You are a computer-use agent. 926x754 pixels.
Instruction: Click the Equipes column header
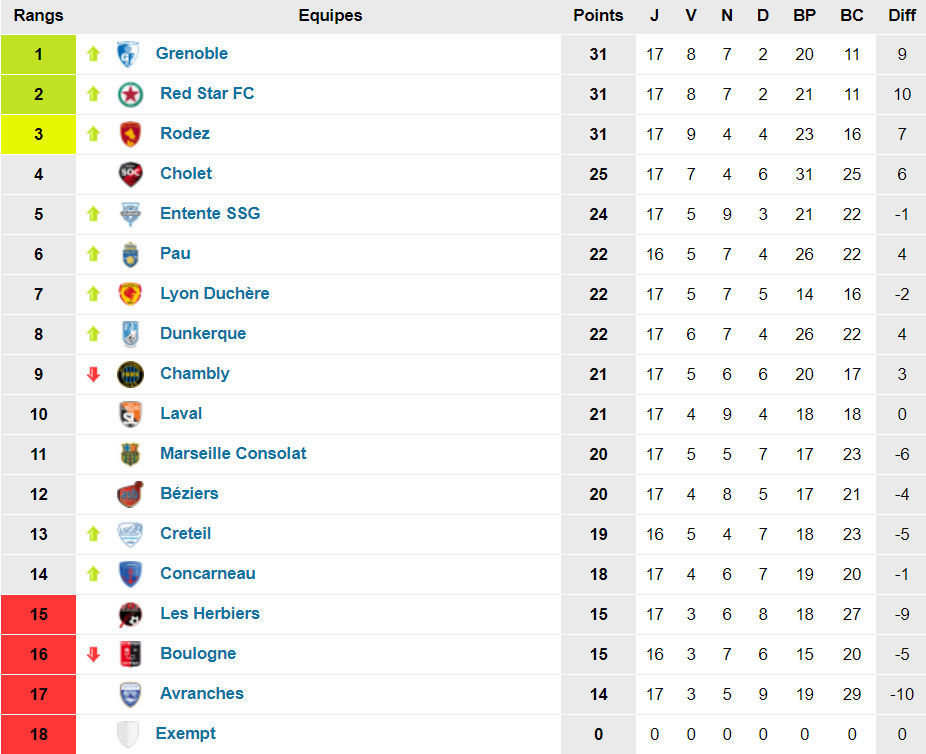point(330,15)
